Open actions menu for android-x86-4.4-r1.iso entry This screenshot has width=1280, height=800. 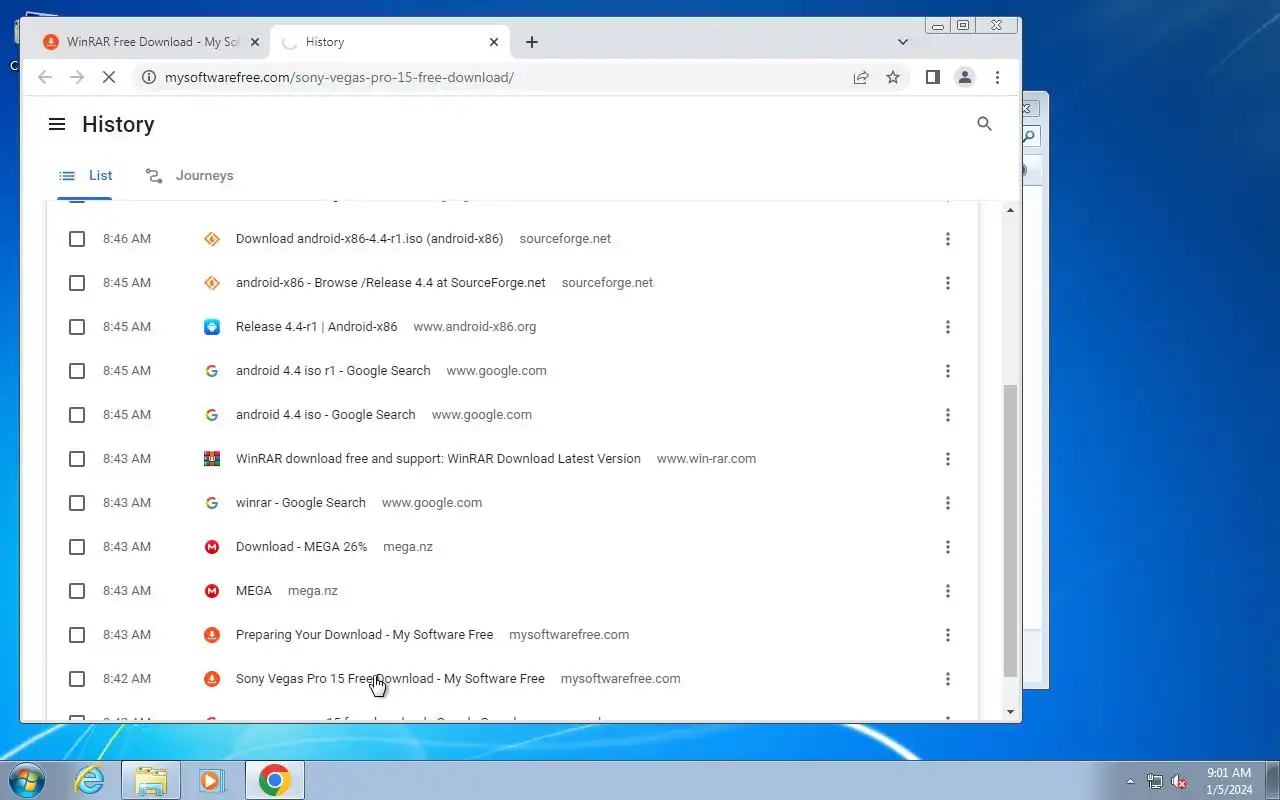pyautogui.click(x=947, y=239)
